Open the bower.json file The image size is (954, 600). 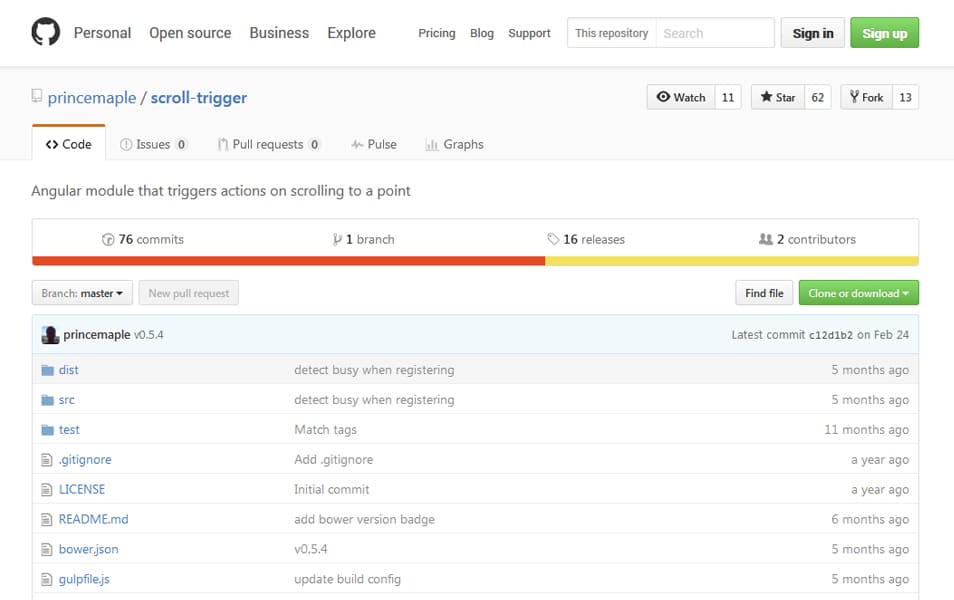pyautogui.click(x=88, y=549)
